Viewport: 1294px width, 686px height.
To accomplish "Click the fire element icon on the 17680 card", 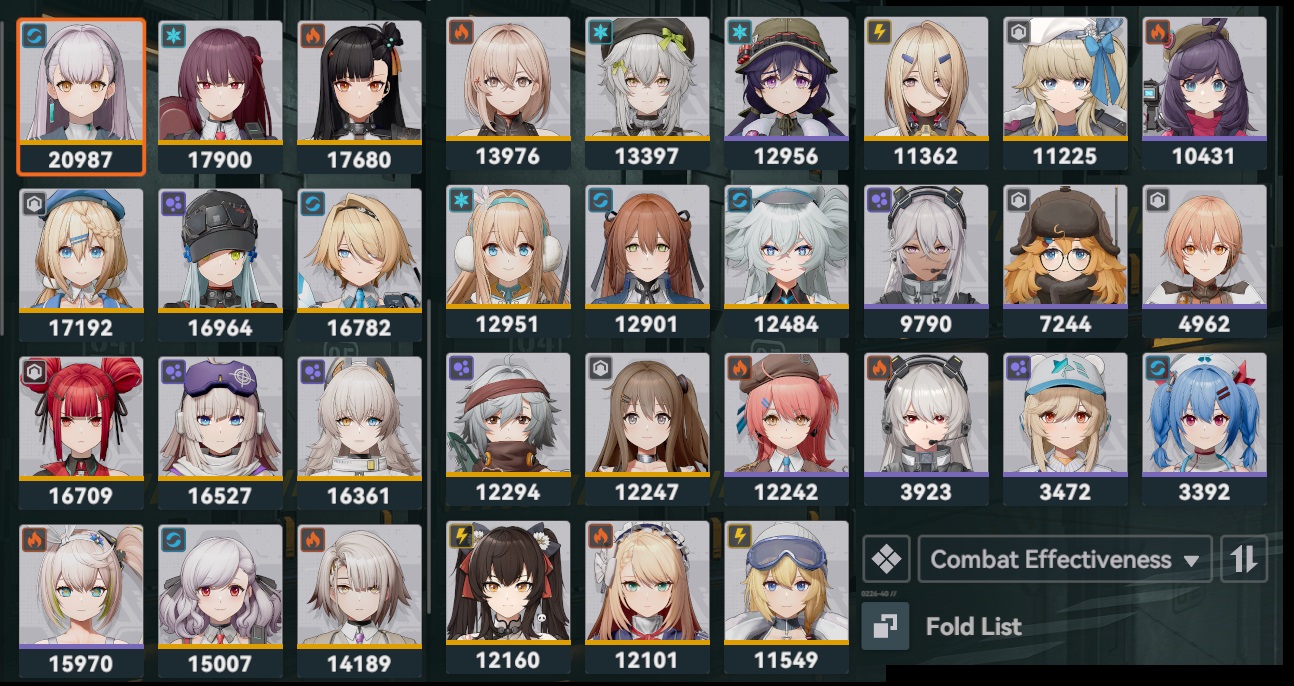I will pyautogui.click(x=311, y=35).
